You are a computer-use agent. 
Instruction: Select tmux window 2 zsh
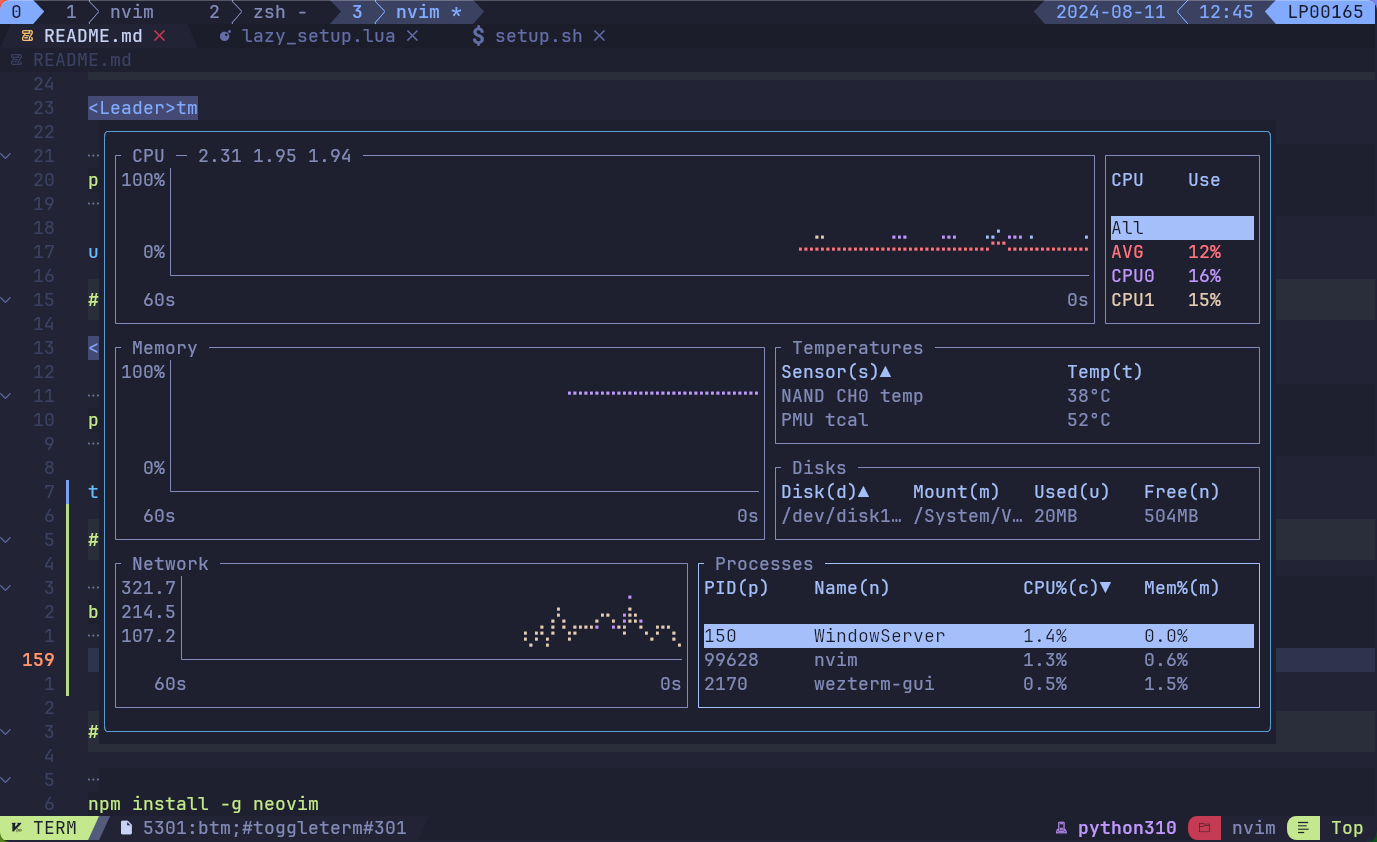pyautogui.click(x=257, y=12)
